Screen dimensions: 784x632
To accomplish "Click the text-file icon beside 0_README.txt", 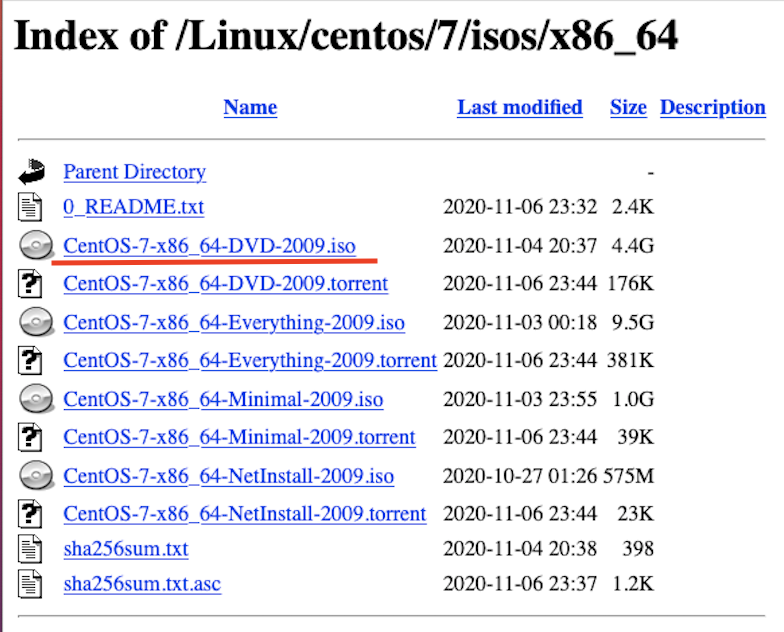I will click(30, 206).
